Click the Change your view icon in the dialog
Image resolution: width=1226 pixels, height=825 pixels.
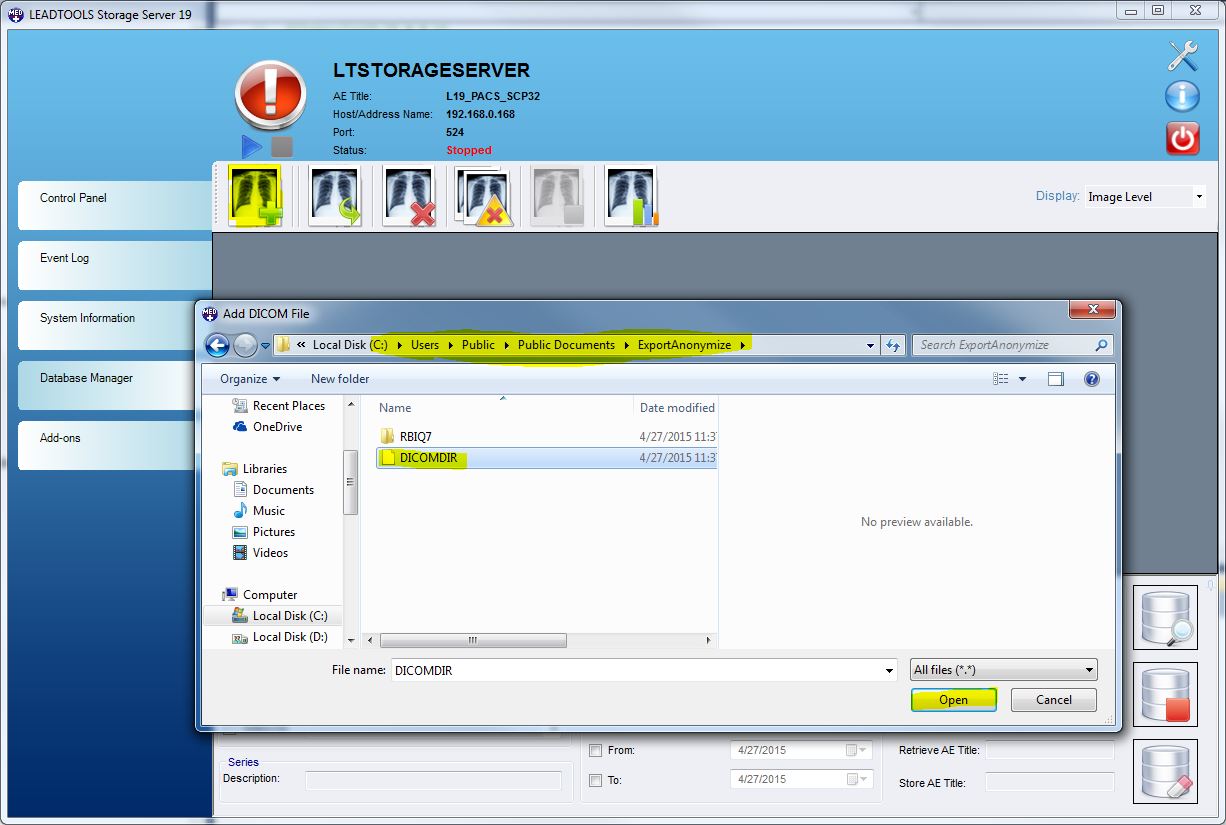click(x=1001, y=379)
